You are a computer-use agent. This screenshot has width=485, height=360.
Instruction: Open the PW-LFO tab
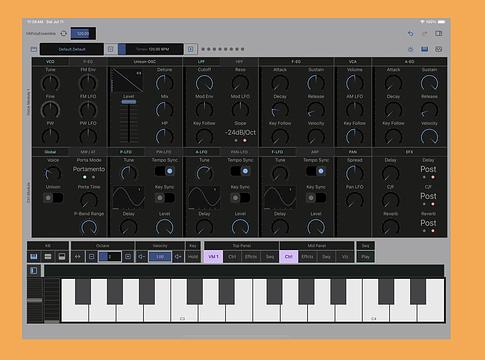coord(164,152)
